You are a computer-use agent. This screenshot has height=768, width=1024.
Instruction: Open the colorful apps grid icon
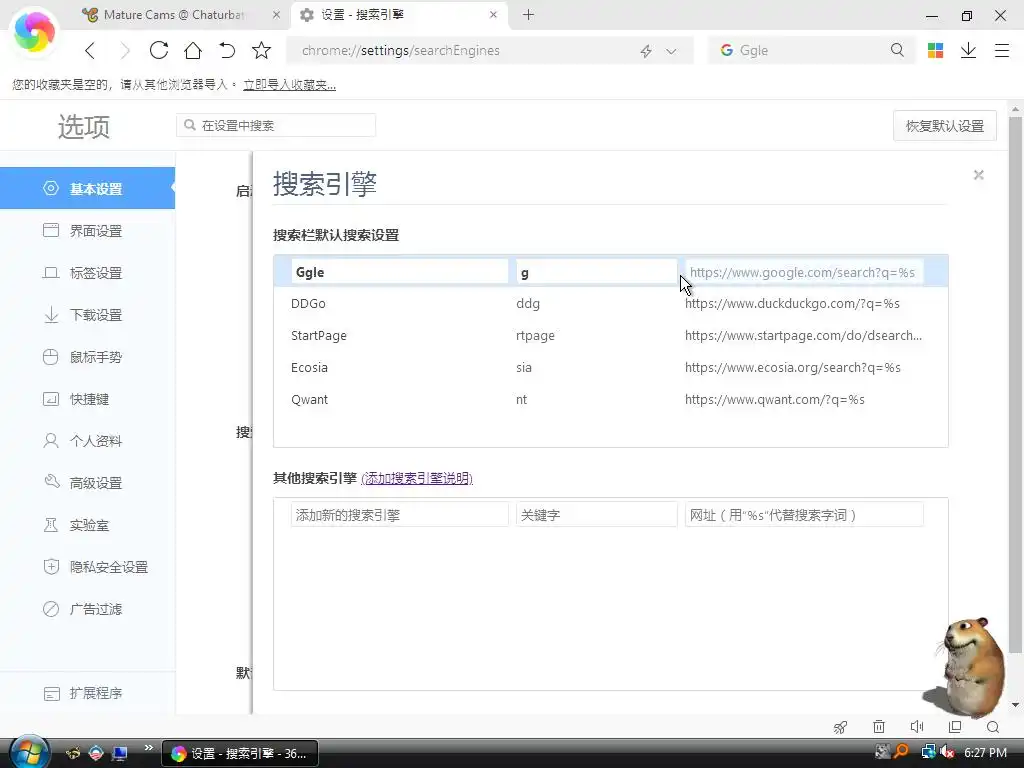[x=935, y=50]
